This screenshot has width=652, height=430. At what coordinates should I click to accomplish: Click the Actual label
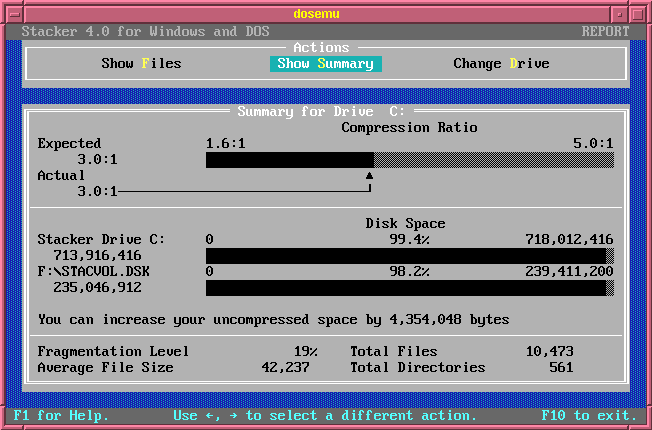[x=61, y=175]
